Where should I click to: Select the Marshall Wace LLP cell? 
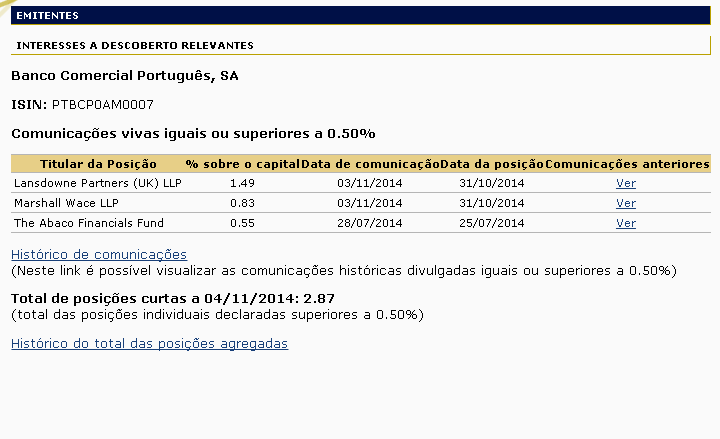[67, 203]
